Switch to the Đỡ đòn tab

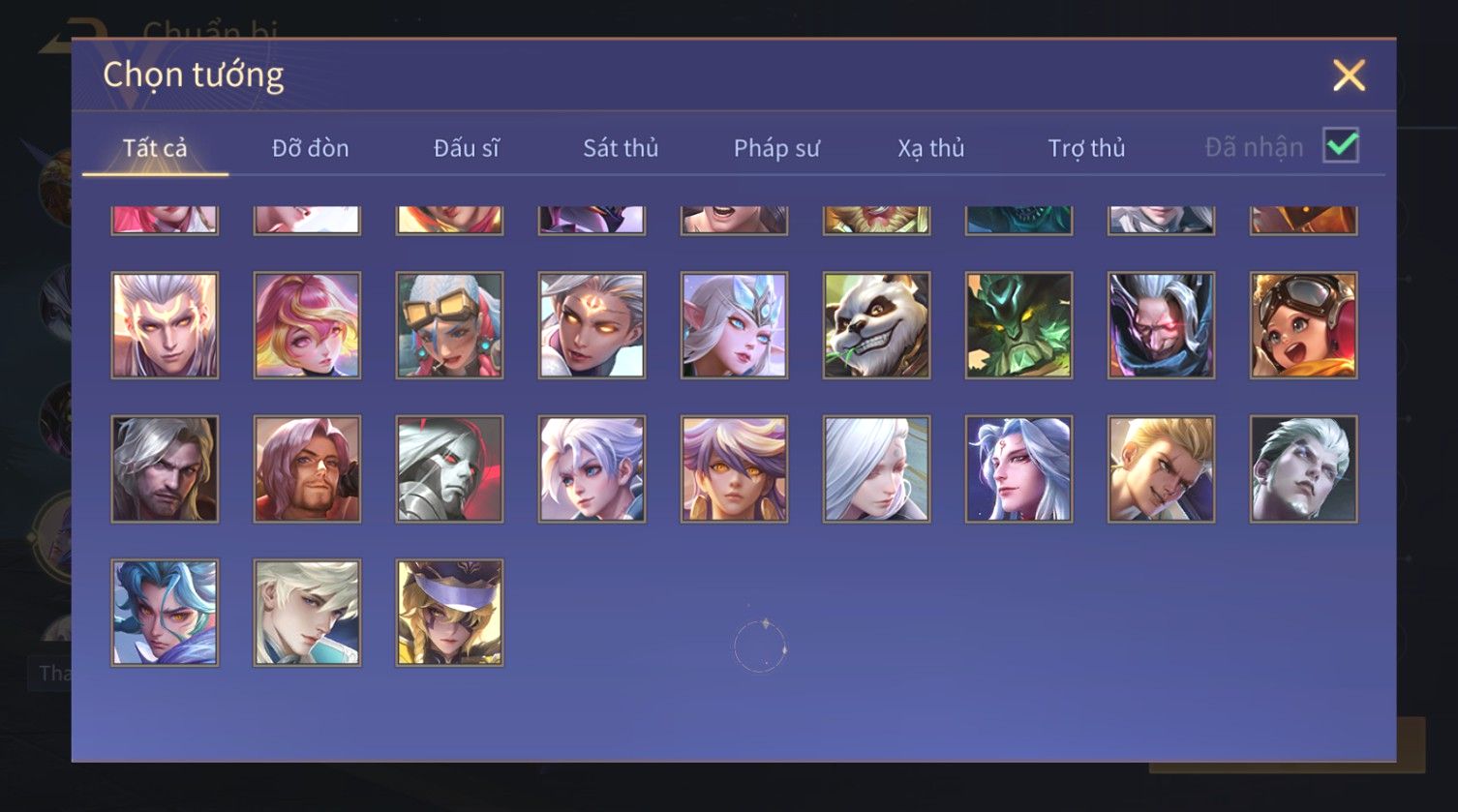(310, 148)
